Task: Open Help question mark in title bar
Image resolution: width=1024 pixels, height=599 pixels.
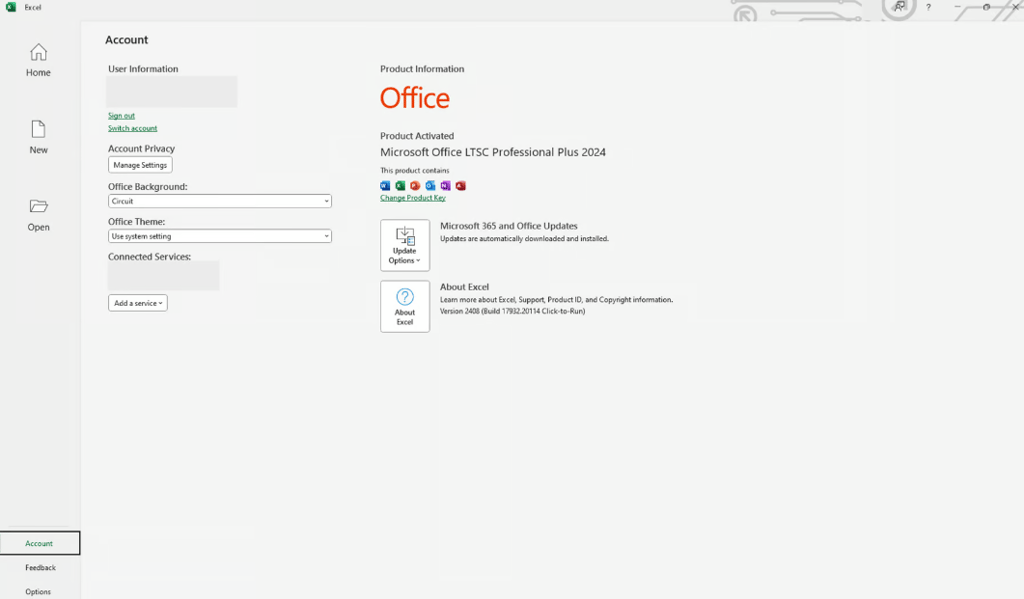Action: [928, 7]
